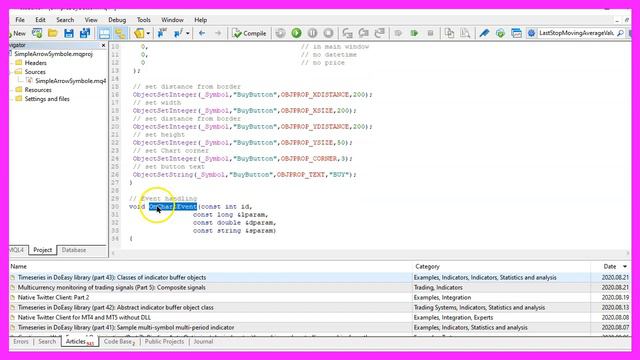Select the Sources folder
The height and width of the screenshot is (360, 640).
[x=35, y=72]
